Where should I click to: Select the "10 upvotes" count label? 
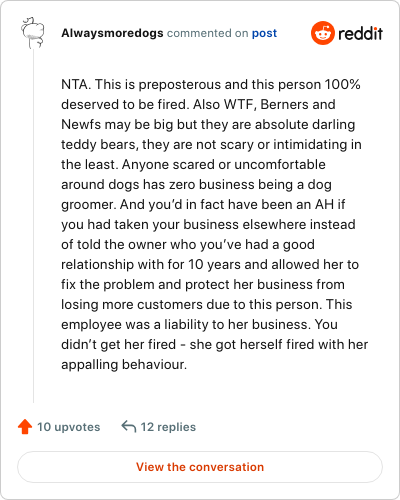69,427
